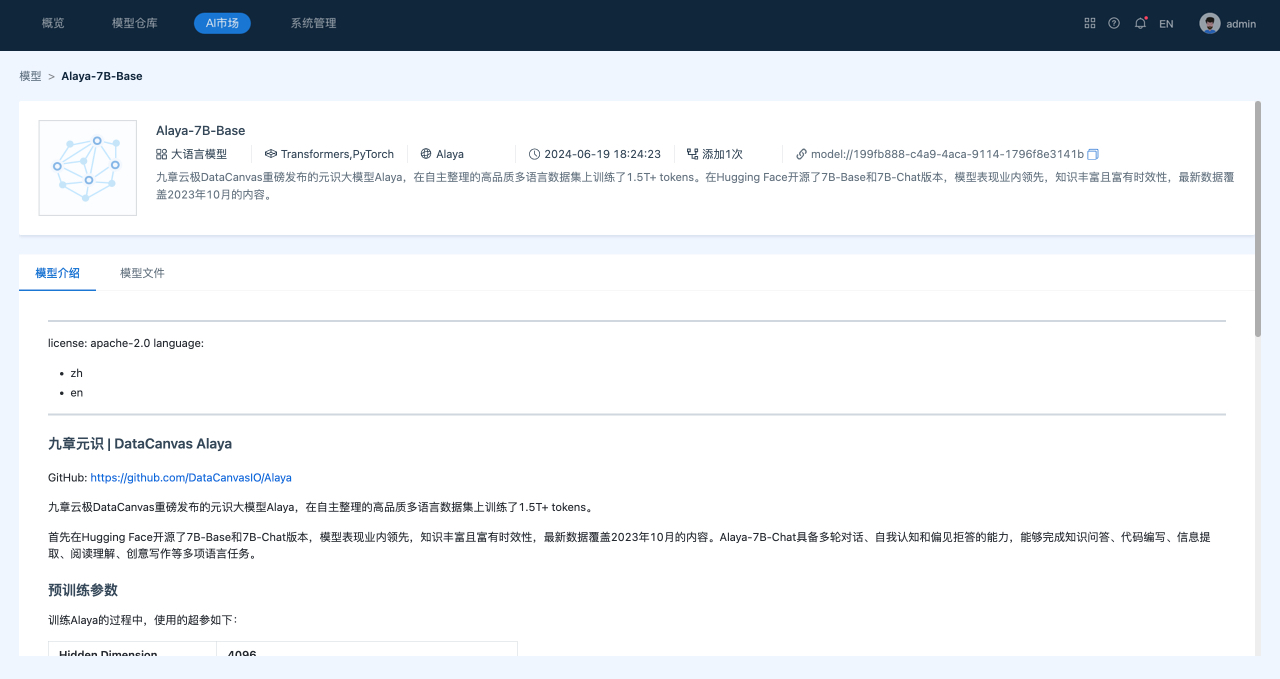Click the 模型 breadcrumb link
Image resolution: width=1280 pixels, height=679 pixels.
tap(30, 76)
